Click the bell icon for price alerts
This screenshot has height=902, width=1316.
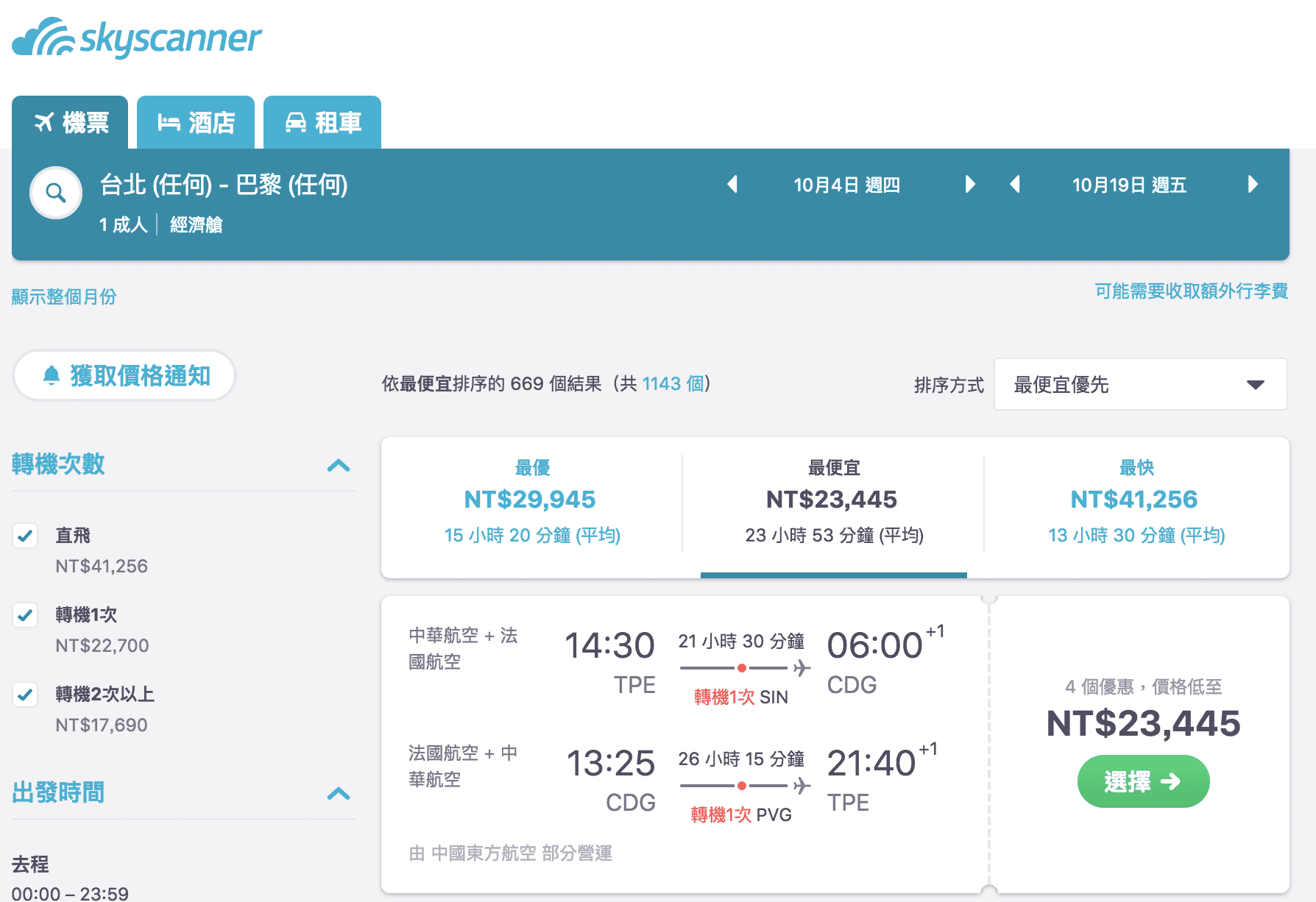(52, 375)
